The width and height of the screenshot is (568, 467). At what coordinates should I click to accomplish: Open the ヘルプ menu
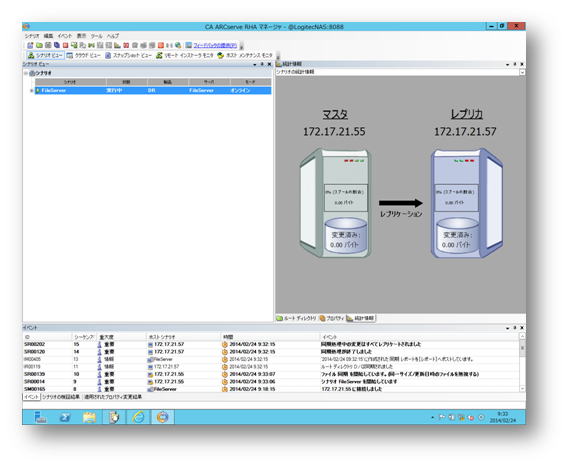[x=113, y=36]
